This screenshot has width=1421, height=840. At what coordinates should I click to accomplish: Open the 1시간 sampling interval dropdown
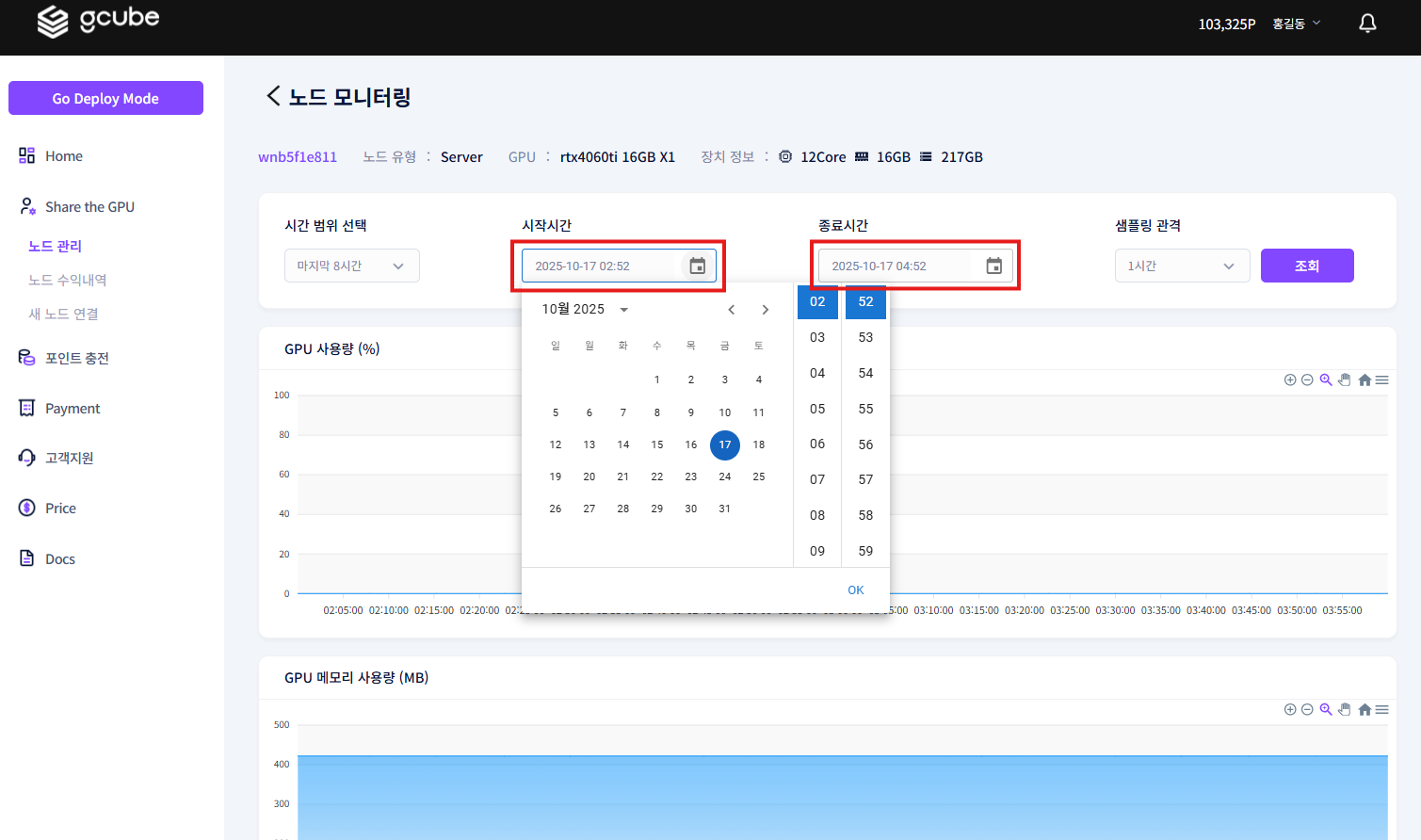tap(1182, 266)
